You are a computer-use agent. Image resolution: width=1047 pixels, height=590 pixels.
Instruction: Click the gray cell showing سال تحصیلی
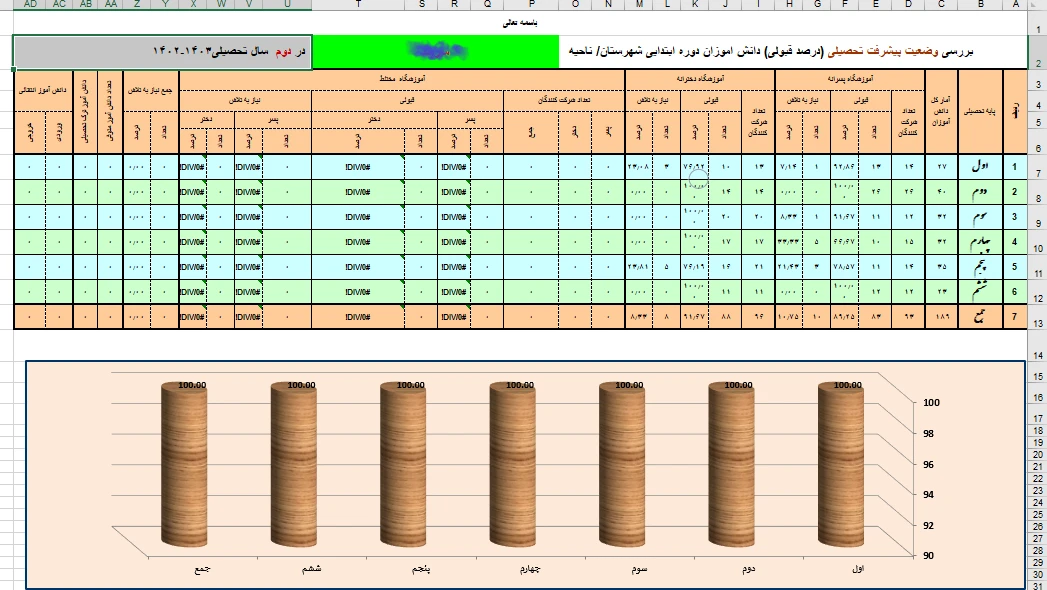coord(162,50)
